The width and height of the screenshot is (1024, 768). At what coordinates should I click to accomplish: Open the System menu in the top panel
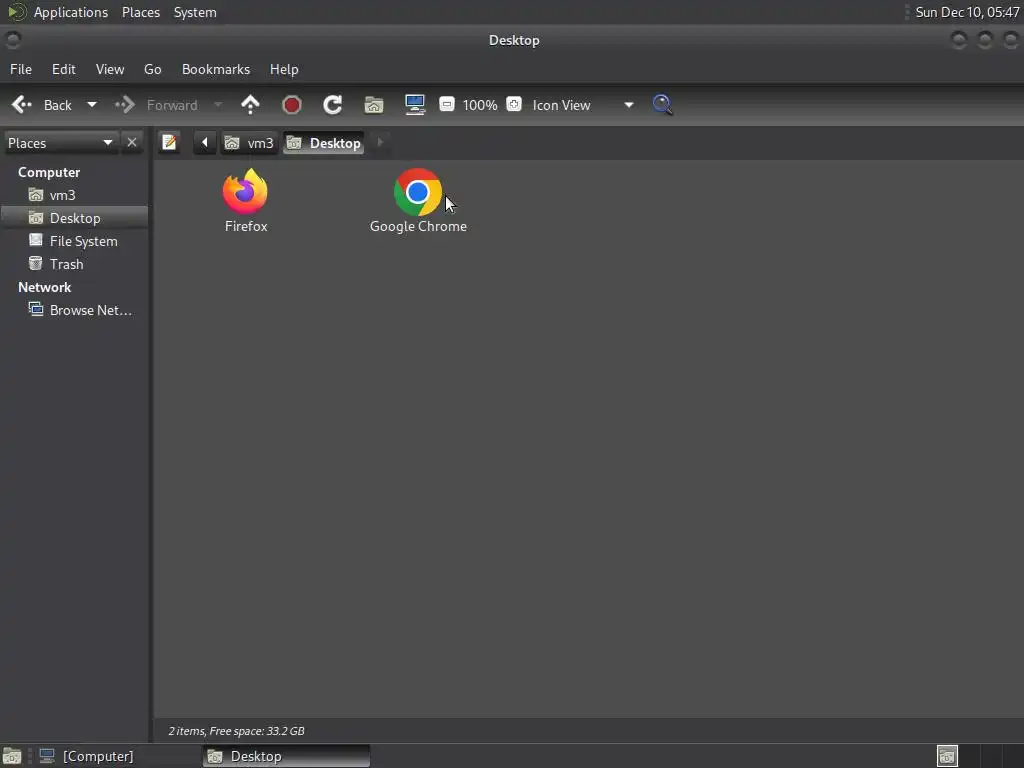pyautogui.click(x=195, y=12)
